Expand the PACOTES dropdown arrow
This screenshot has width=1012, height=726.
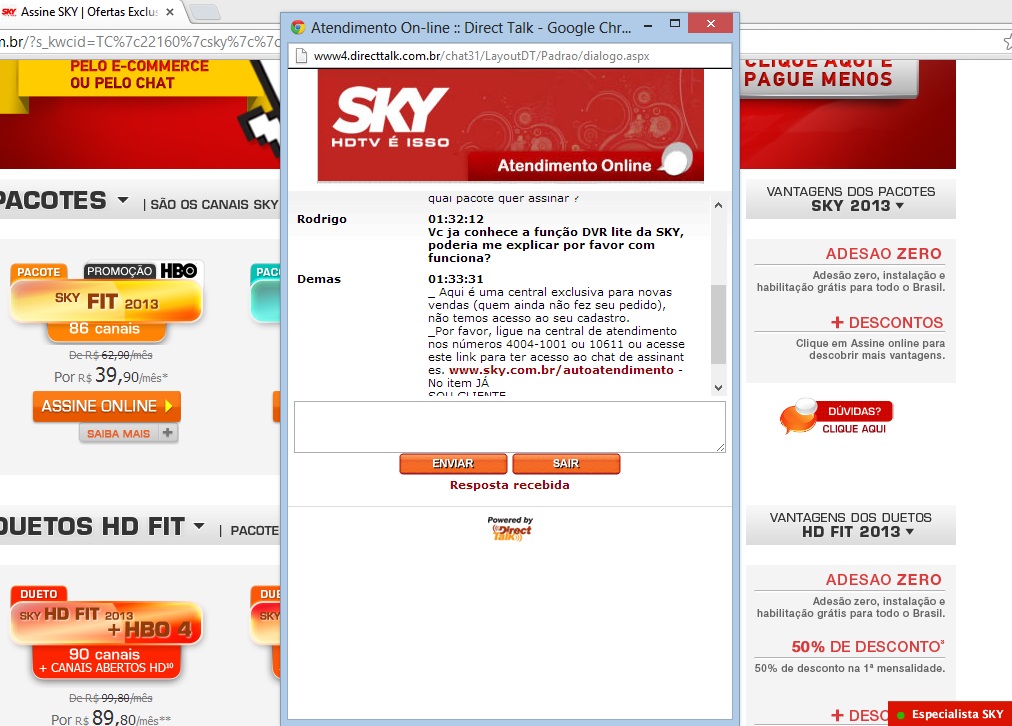[123, 200]
